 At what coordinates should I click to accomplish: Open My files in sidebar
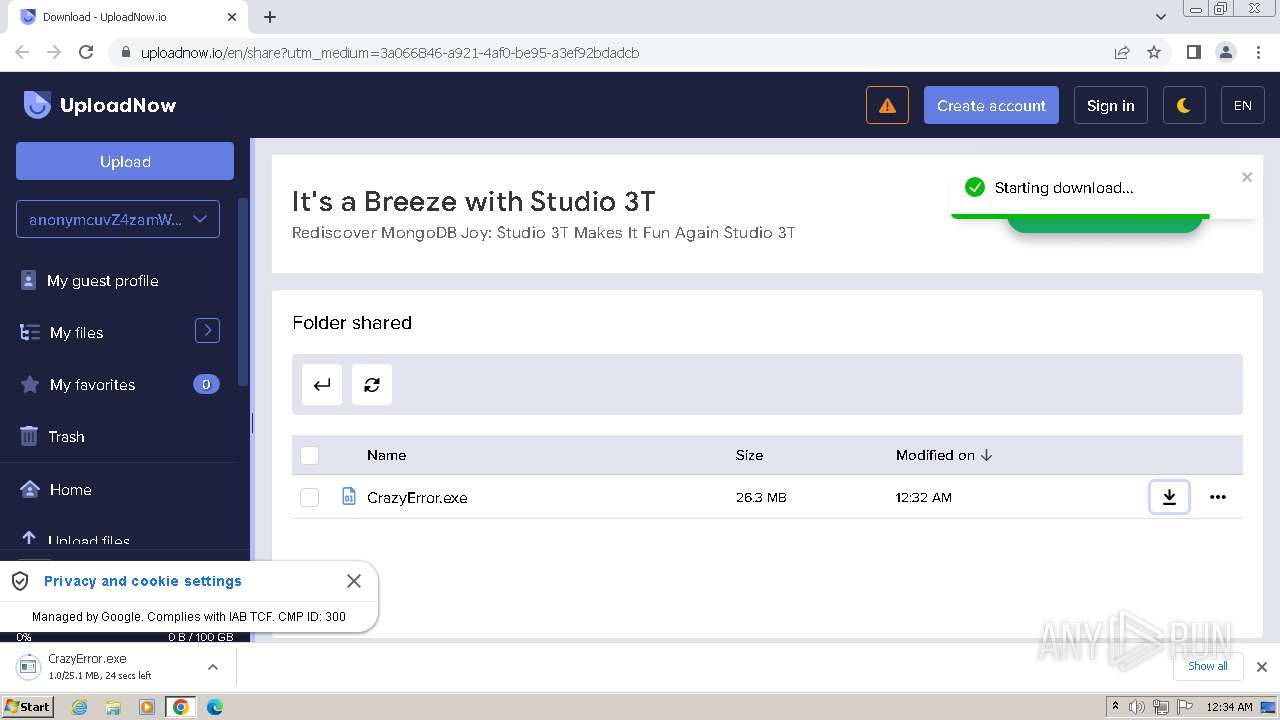[x=76, y=333]
